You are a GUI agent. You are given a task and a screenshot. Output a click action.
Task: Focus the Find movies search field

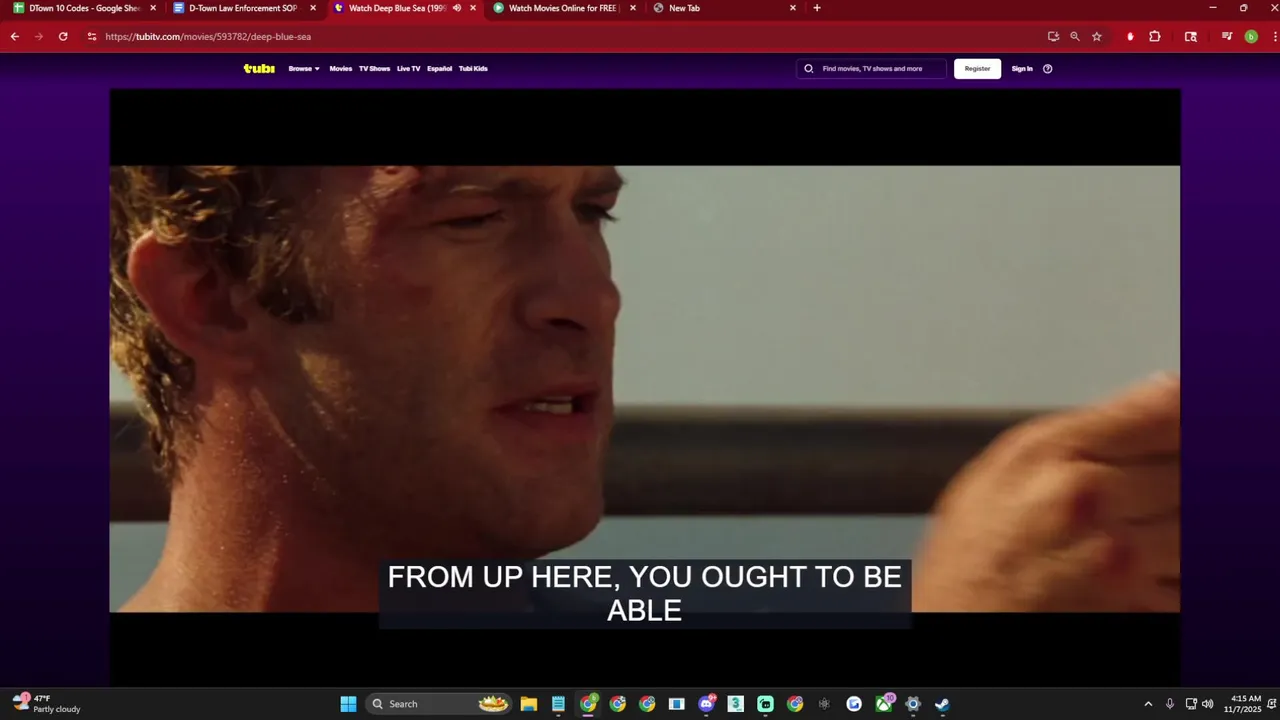pyautogui.click(x=871, y=69)
